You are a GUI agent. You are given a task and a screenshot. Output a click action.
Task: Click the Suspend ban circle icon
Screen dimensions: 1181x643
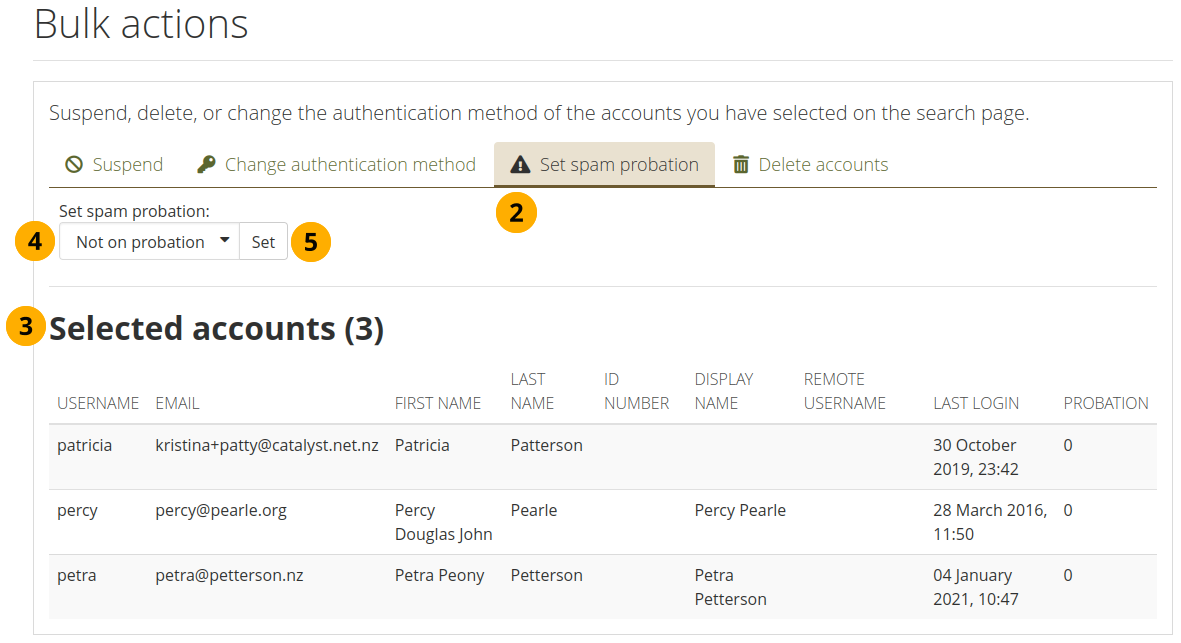tap(74, 165)
